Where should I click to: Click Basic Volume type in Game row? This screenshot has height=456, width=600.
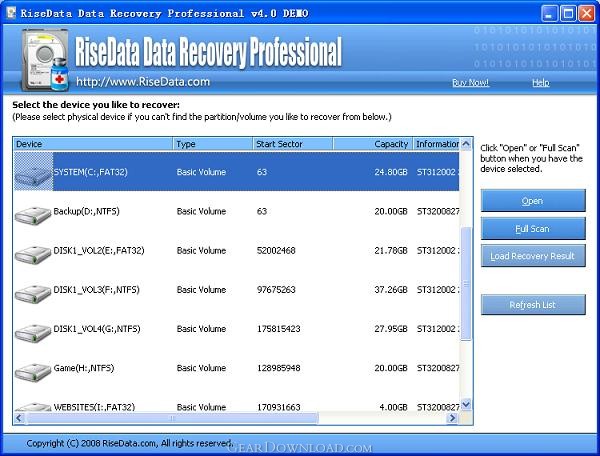coord(201,368)
